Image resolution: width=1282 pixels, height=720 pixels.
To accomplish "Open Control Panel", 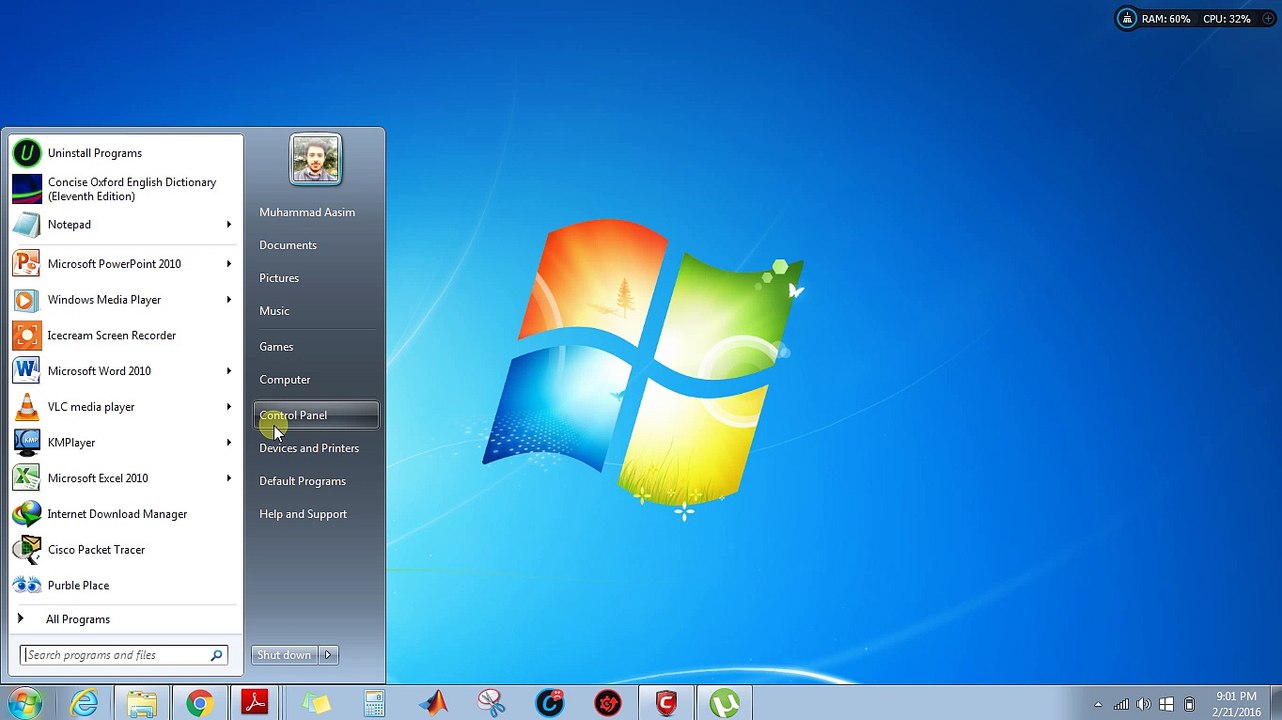I will 316,415.
